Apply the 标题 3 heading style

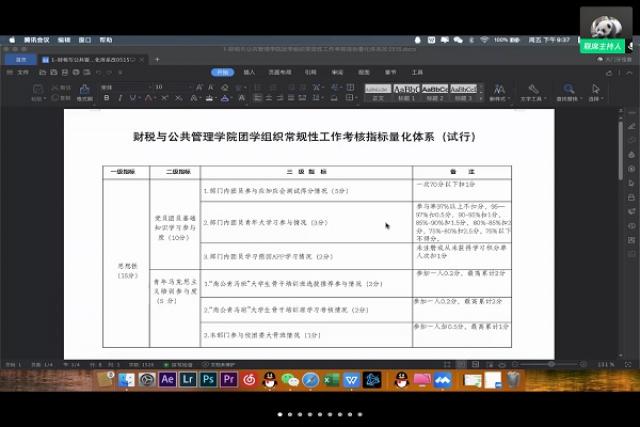click(x=463, y=93)
